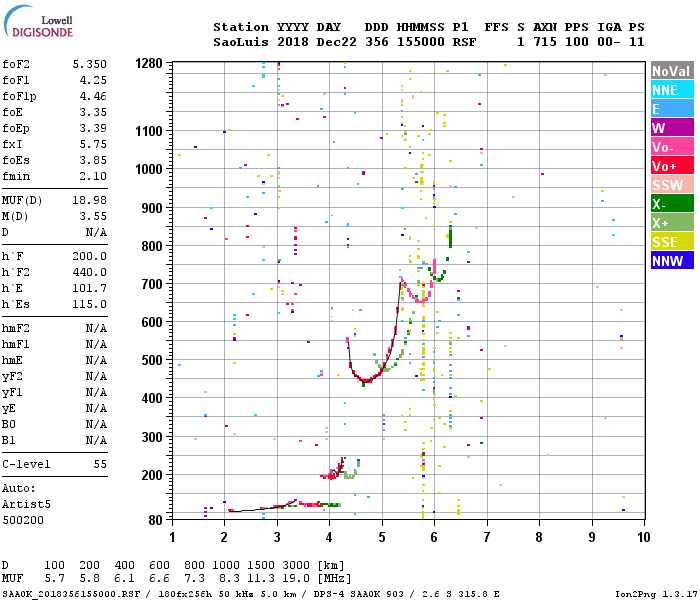Click the MUF 5.7 value for 100 km
Screen dimensions: 700x600
coord(54,579)
